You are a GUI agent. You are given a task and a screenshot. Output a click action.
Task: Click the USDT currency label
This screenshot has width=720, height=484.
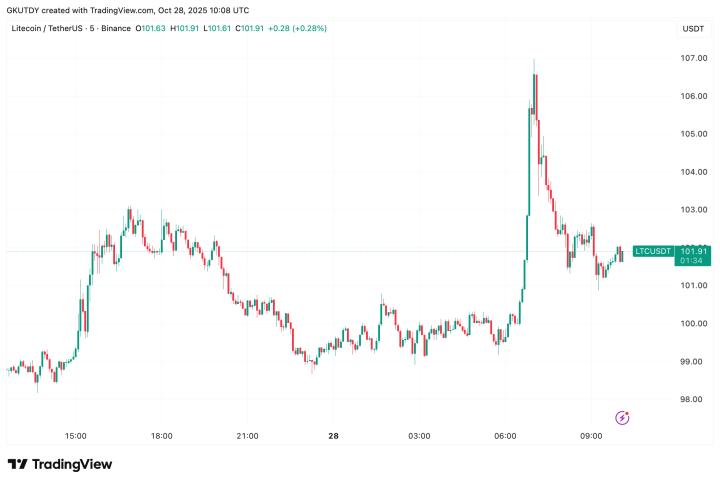(x=693, y=28)
